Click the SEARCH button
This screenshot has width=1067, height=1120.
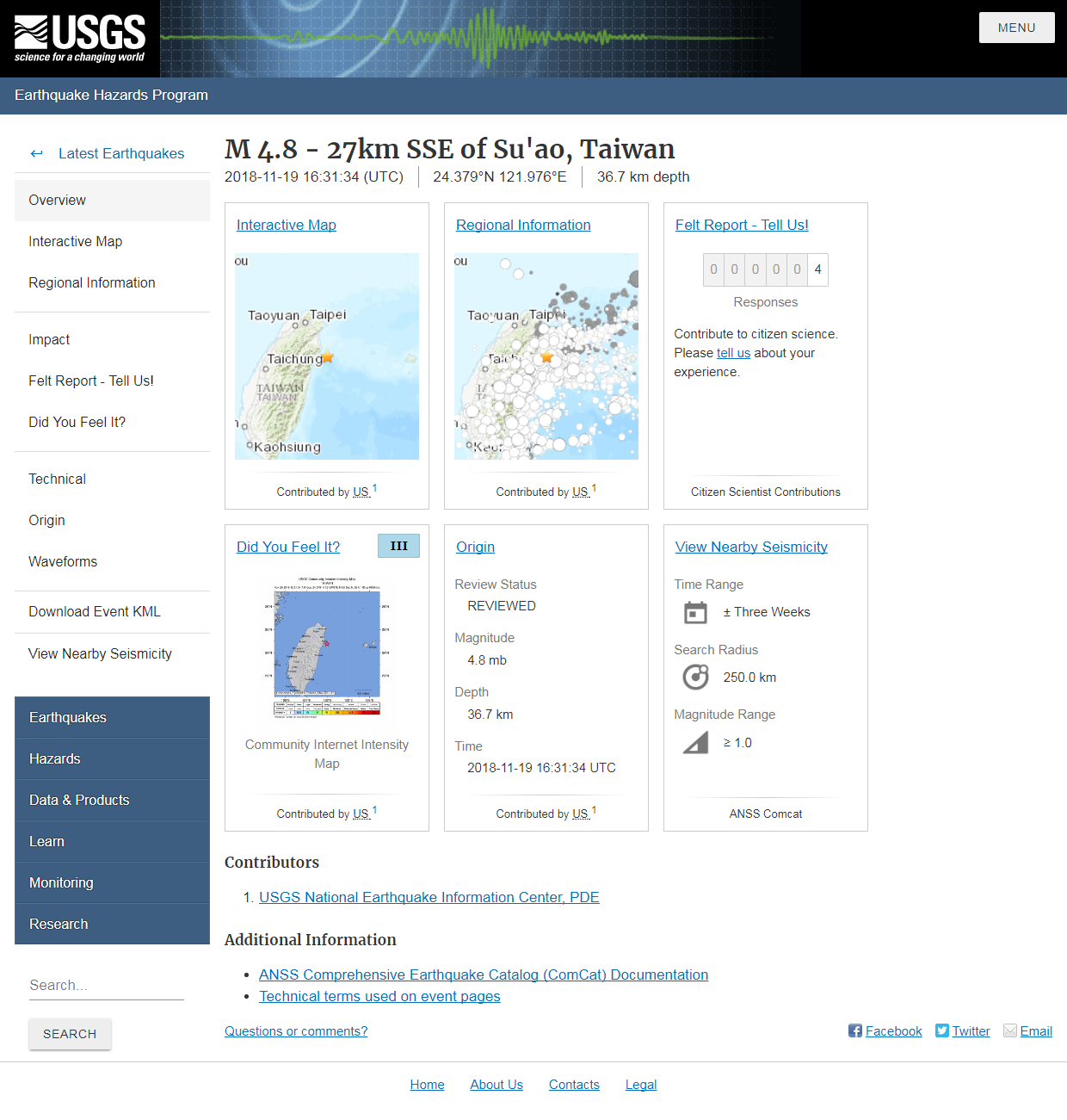pos(70,1034)
